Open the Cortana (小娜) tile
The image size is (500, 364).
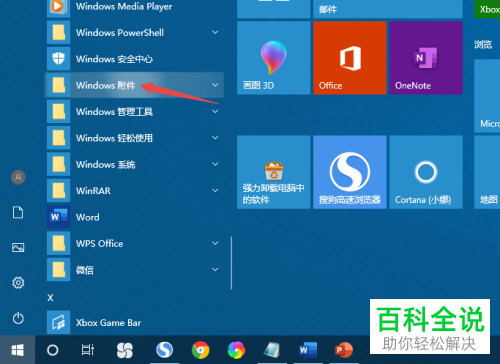[x=426, y=172]
